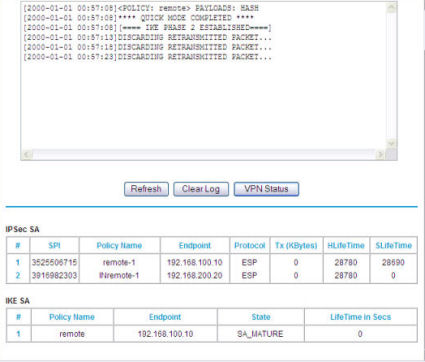This screenshot has width=425, height=362.
Task: Click the 00:57:13 DISCARDING RETRANSMITTED PACKET log line
Action: [x=147, y=37]
